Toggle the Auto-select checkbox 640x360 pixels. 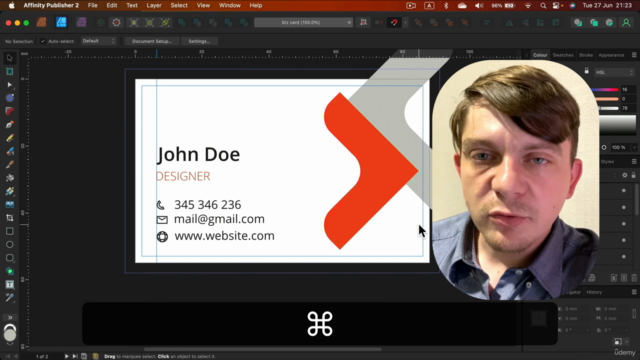pyautogui.click(x=43, y=41)
